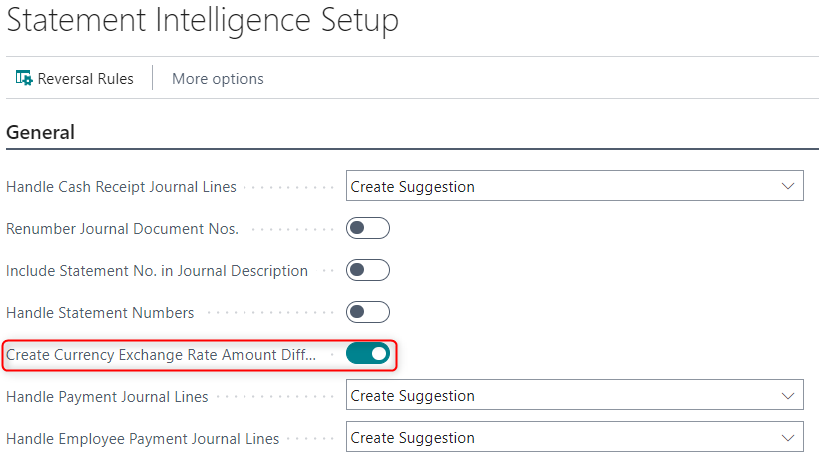Viewport: 819px width, 463px height.
Task: Click the Handle Payment Journal Lines label
Action: click(x=107, y=396)
